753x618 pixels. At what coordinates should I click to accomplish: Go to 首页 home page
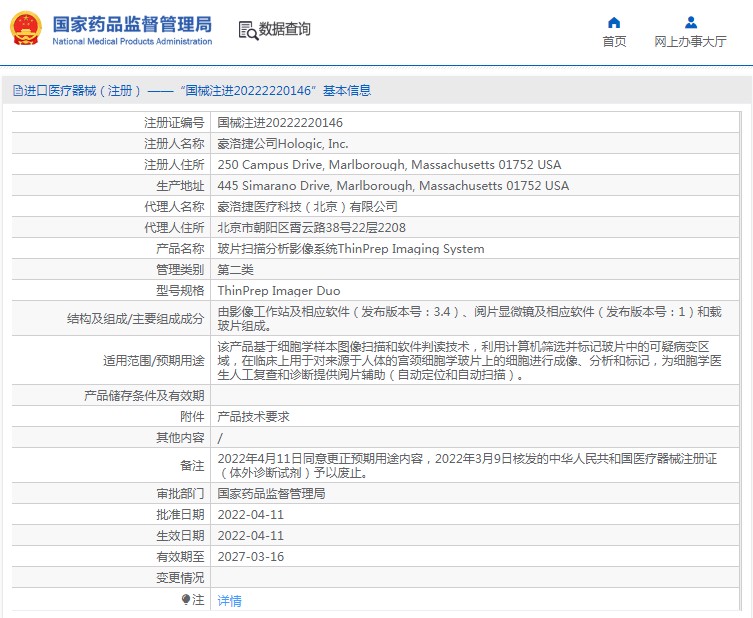coord(614,42)
